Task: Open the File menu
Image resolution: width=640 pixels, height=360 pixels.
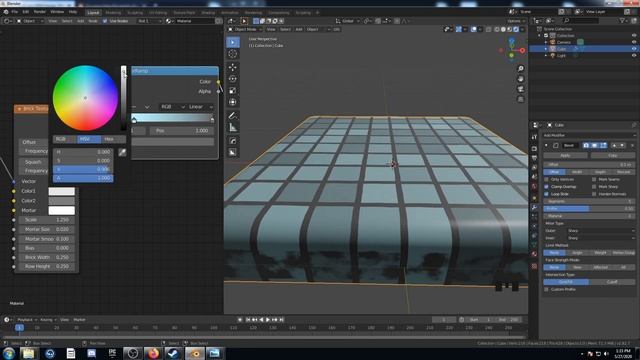Action: click(x=15, y=12)
